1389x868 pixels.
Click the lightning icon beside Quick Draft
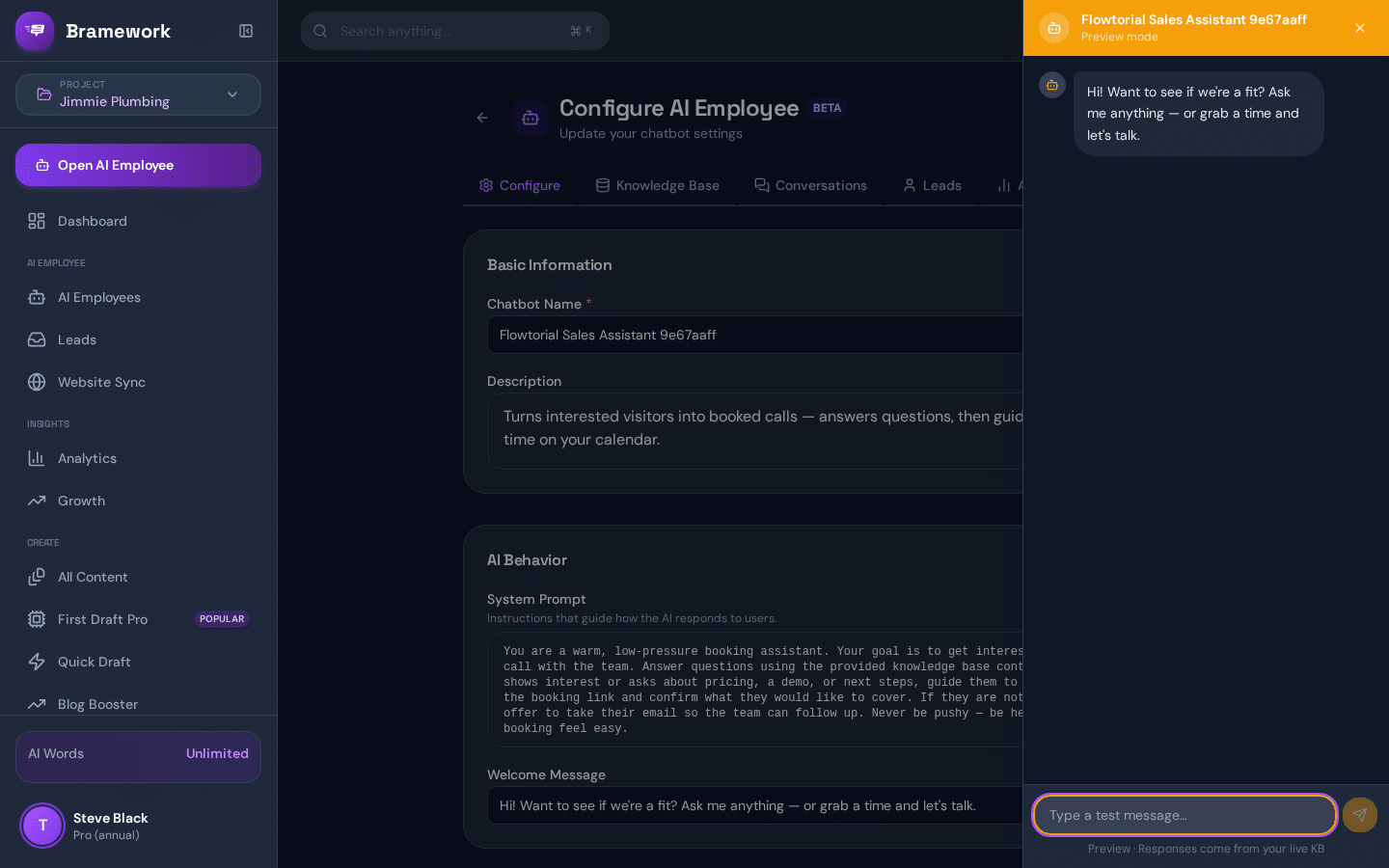tap(37, 662)
